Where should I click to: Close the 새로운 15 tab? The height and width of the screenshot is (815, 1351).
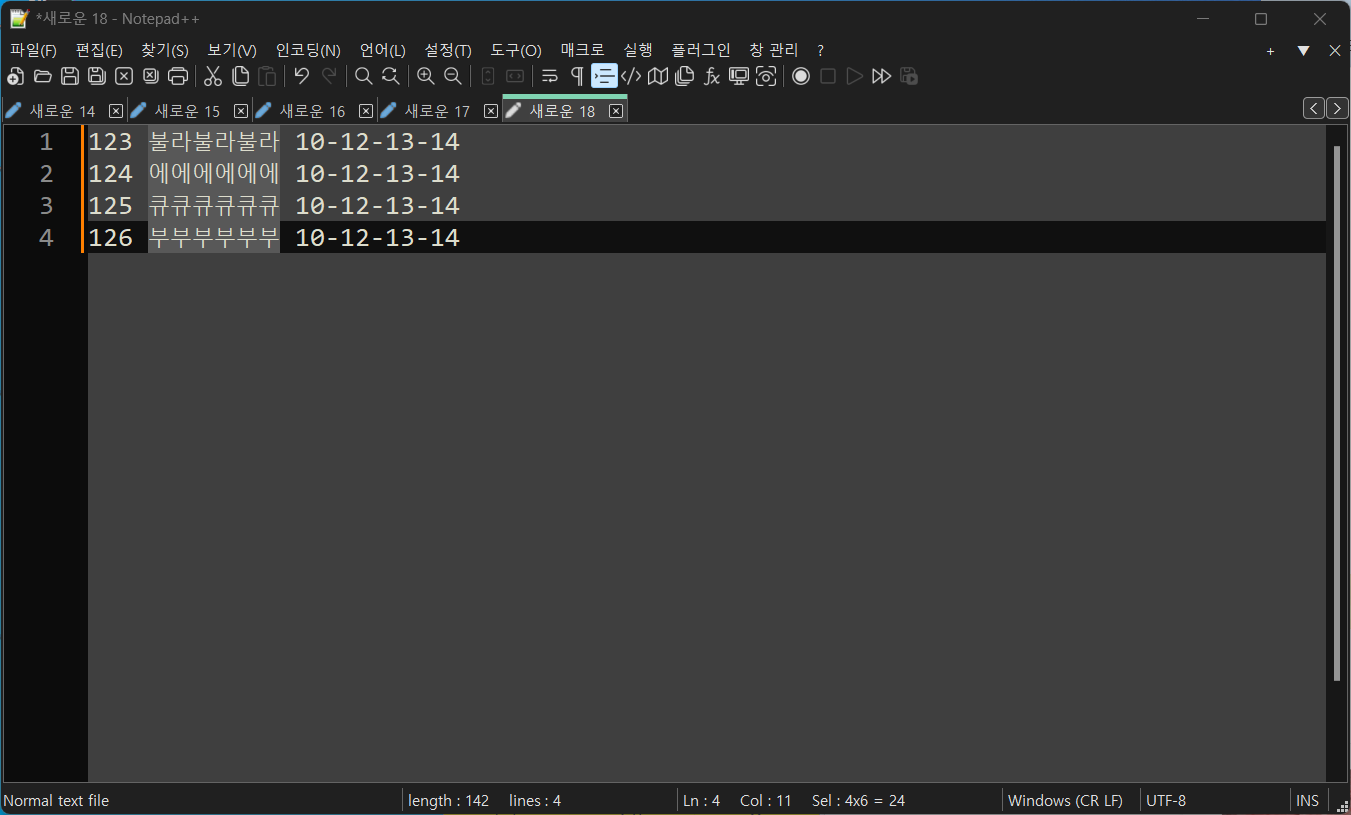click(x=241, y=111)
